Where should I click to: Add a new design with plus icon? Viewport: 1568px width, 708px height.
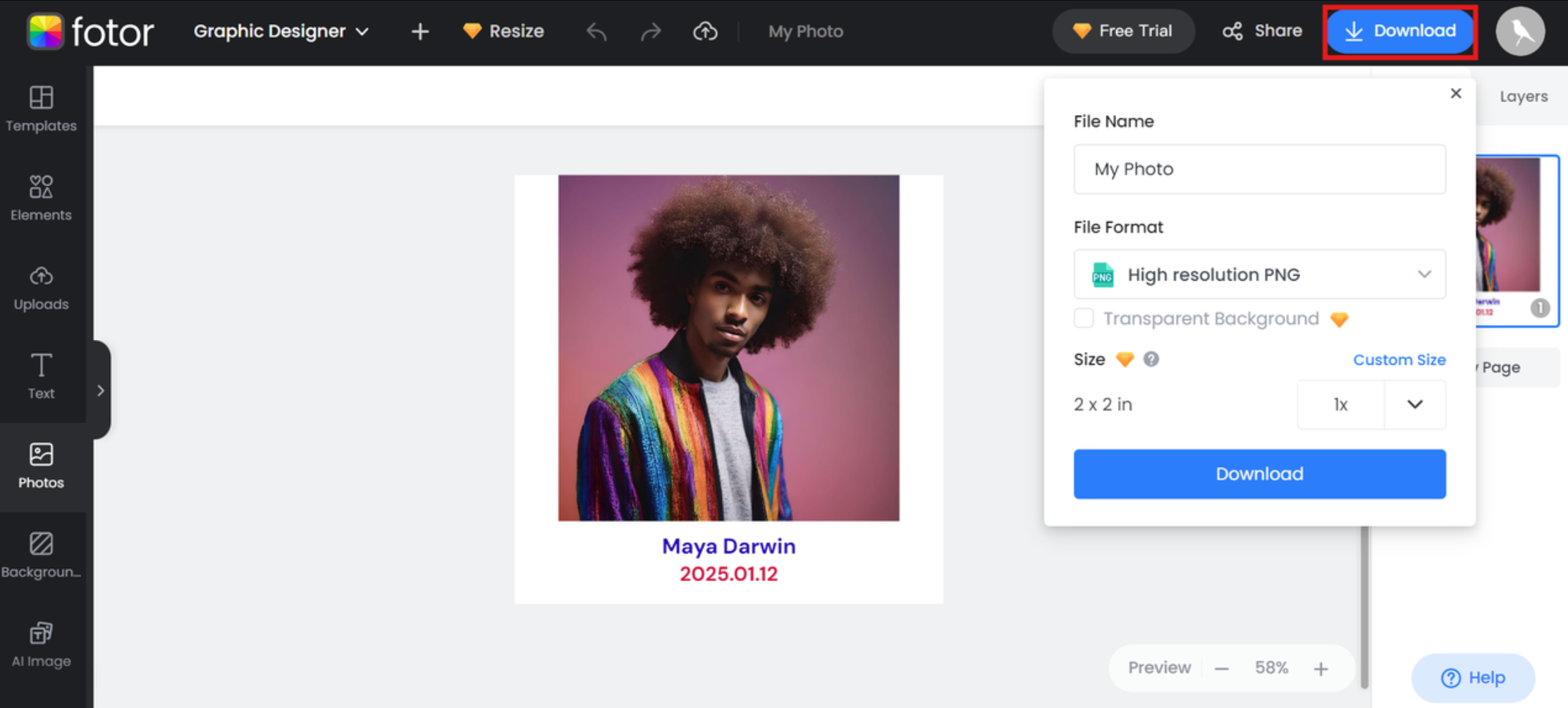pos(420,31)
